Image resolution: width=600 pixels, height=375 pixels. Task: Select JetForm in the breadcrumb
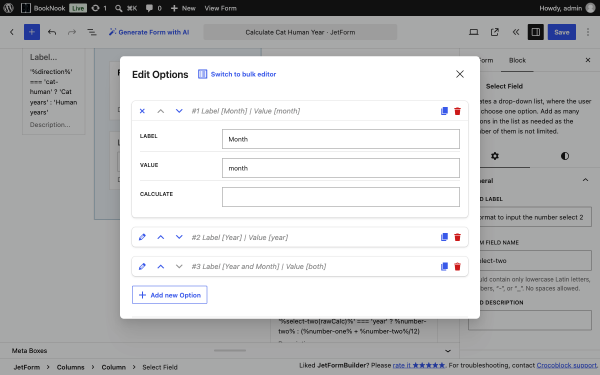tap(27, 367)
